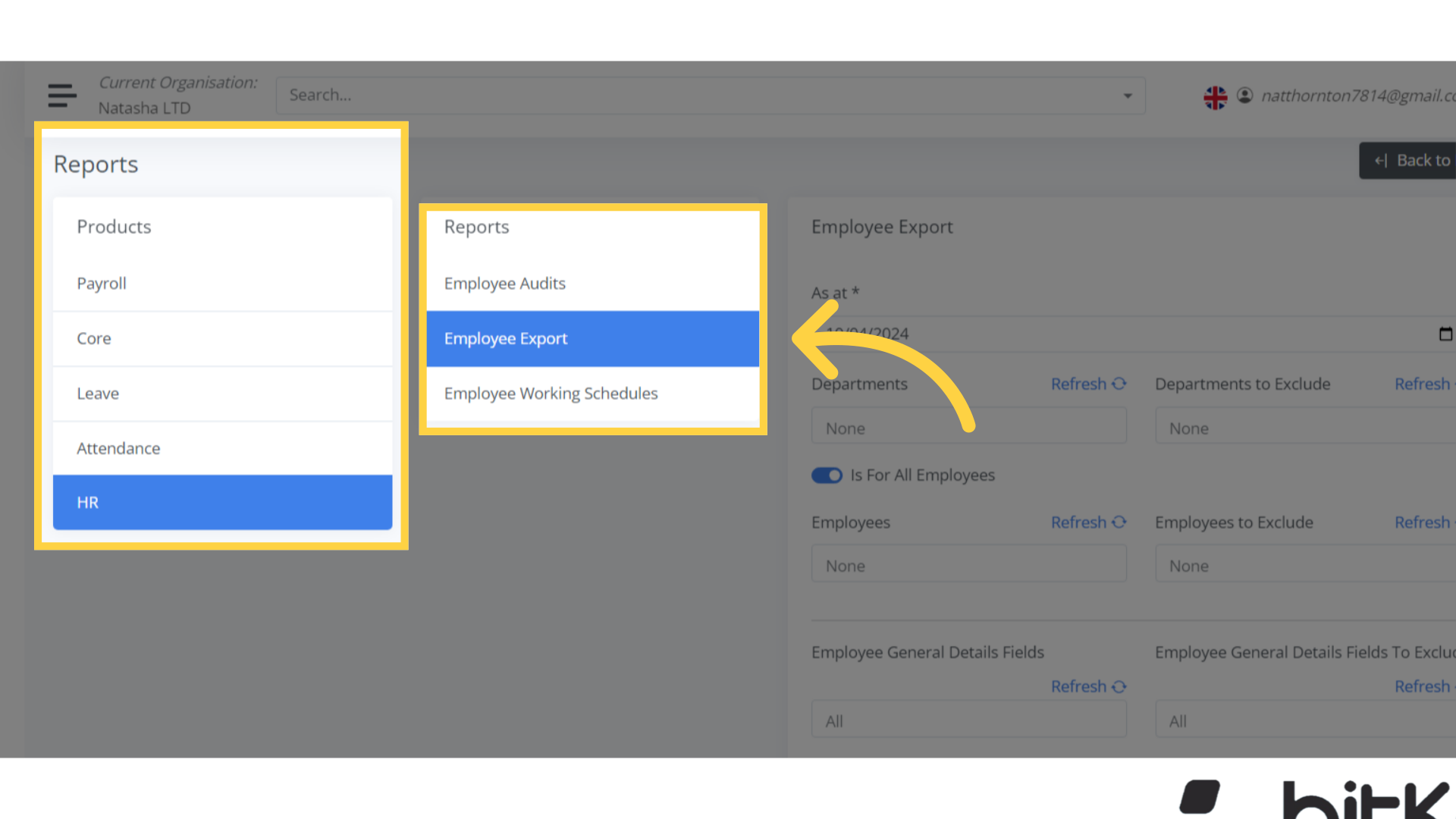Disable the Is For All Employees toggle
Image resolution: width=1456 pixels, height=819 pixels.
click(827, 475)
